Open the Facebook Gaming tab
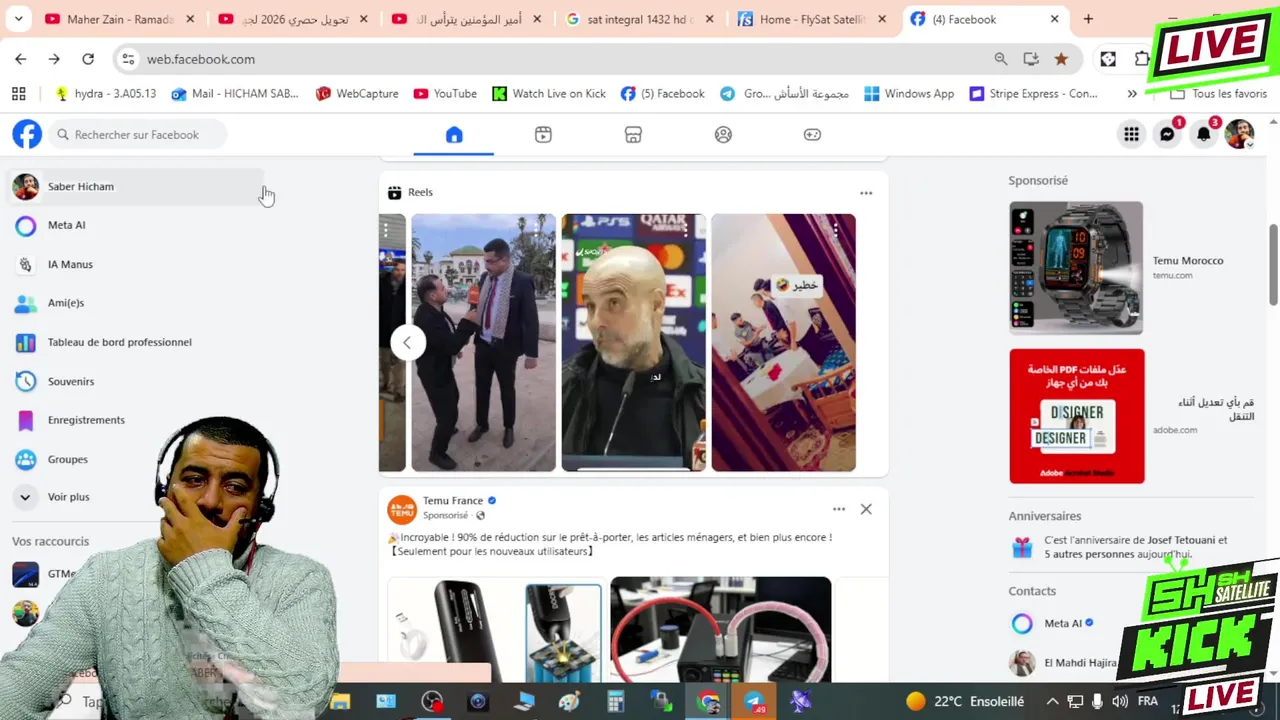1280x720 pixels. click(812, 135)
